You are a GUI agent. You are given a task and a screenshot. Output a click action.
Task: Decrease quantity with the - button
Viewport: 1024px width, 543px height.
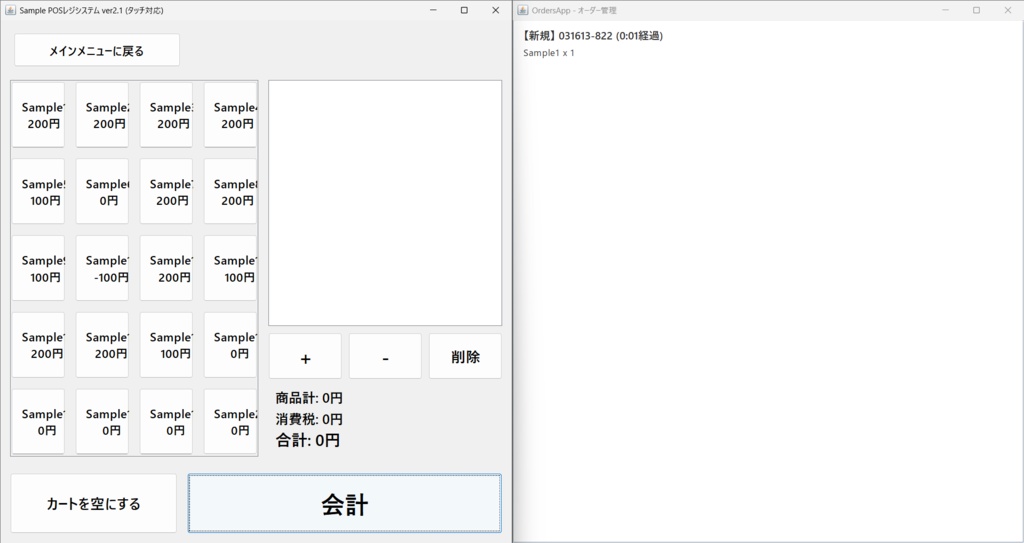[385, 357]
